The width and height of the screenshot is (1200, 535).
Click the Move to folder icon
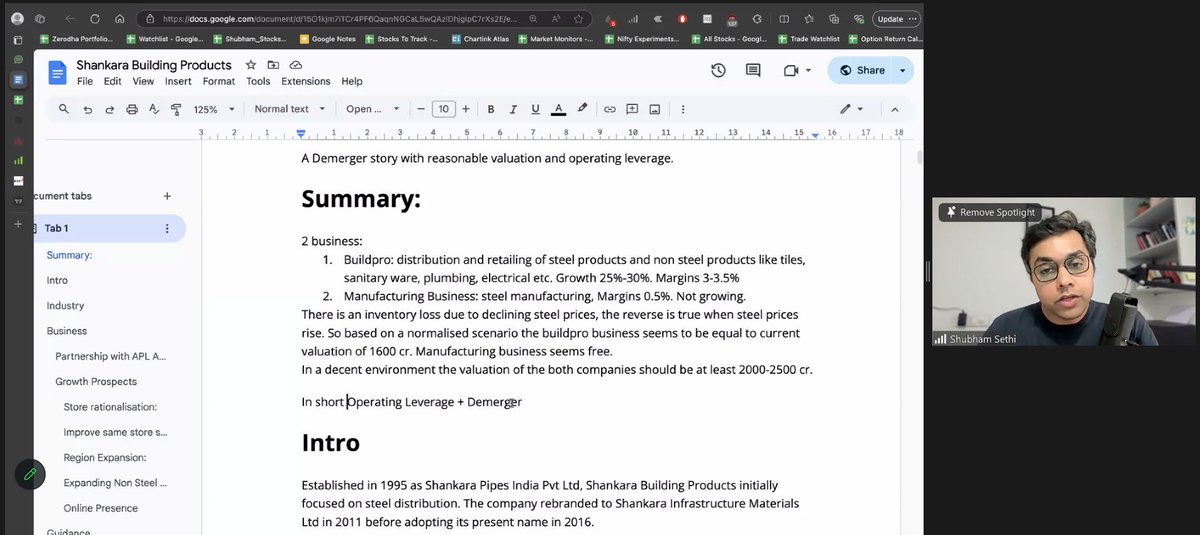click(272, 65)
